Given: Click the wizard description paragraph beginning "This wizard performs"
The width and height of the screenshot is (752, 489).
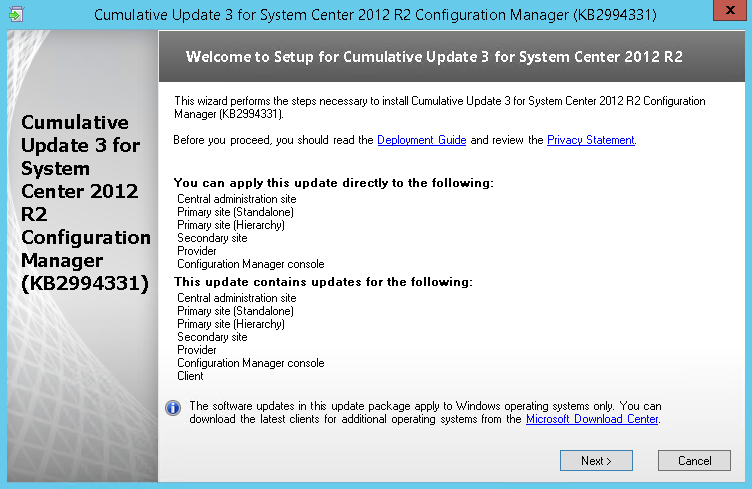Looking at the screenshot, I should click(x=439, y=107).
